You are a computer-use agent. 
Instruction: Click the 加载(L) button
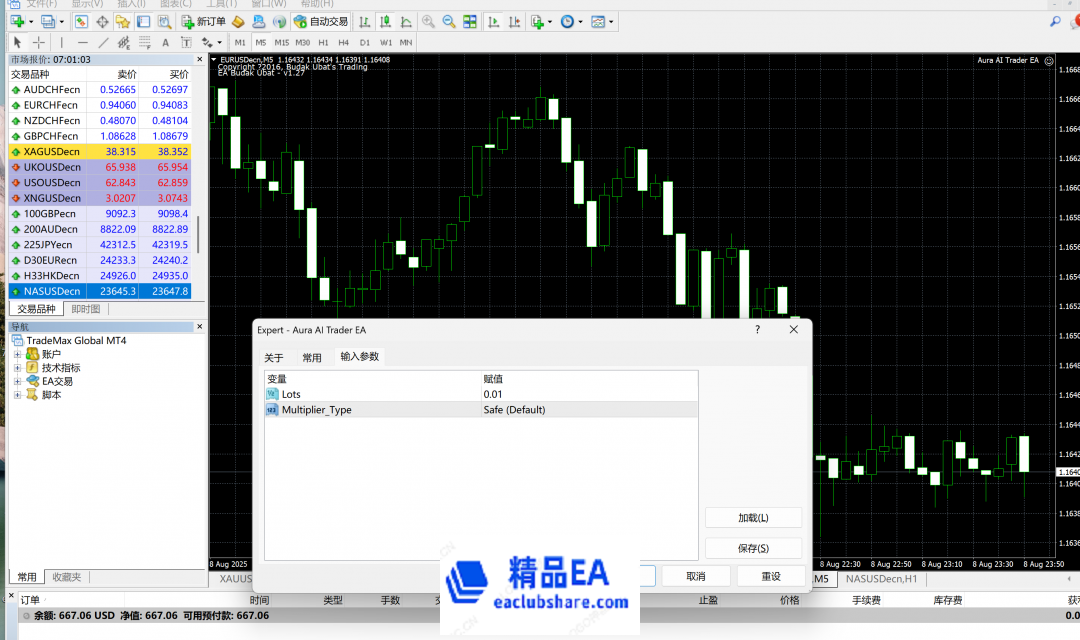click(x=753, y=517)
